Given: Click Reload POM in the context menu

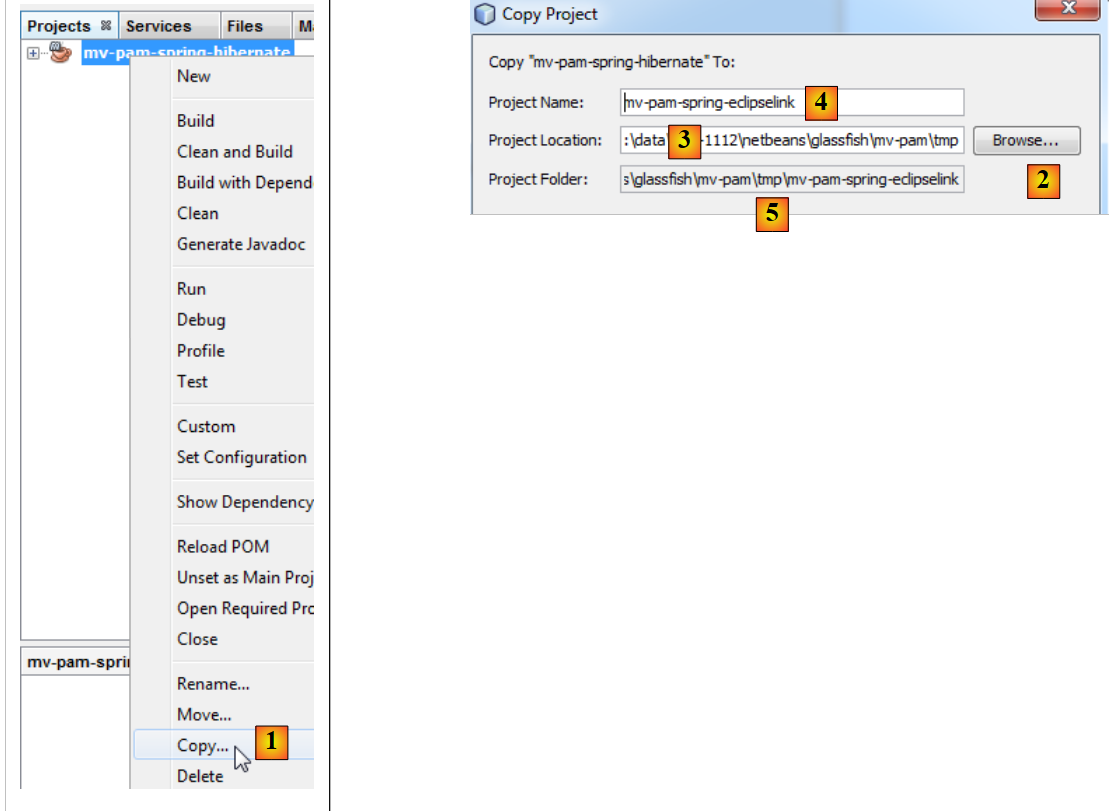Looking at the screenshot, I should (223, 547).
